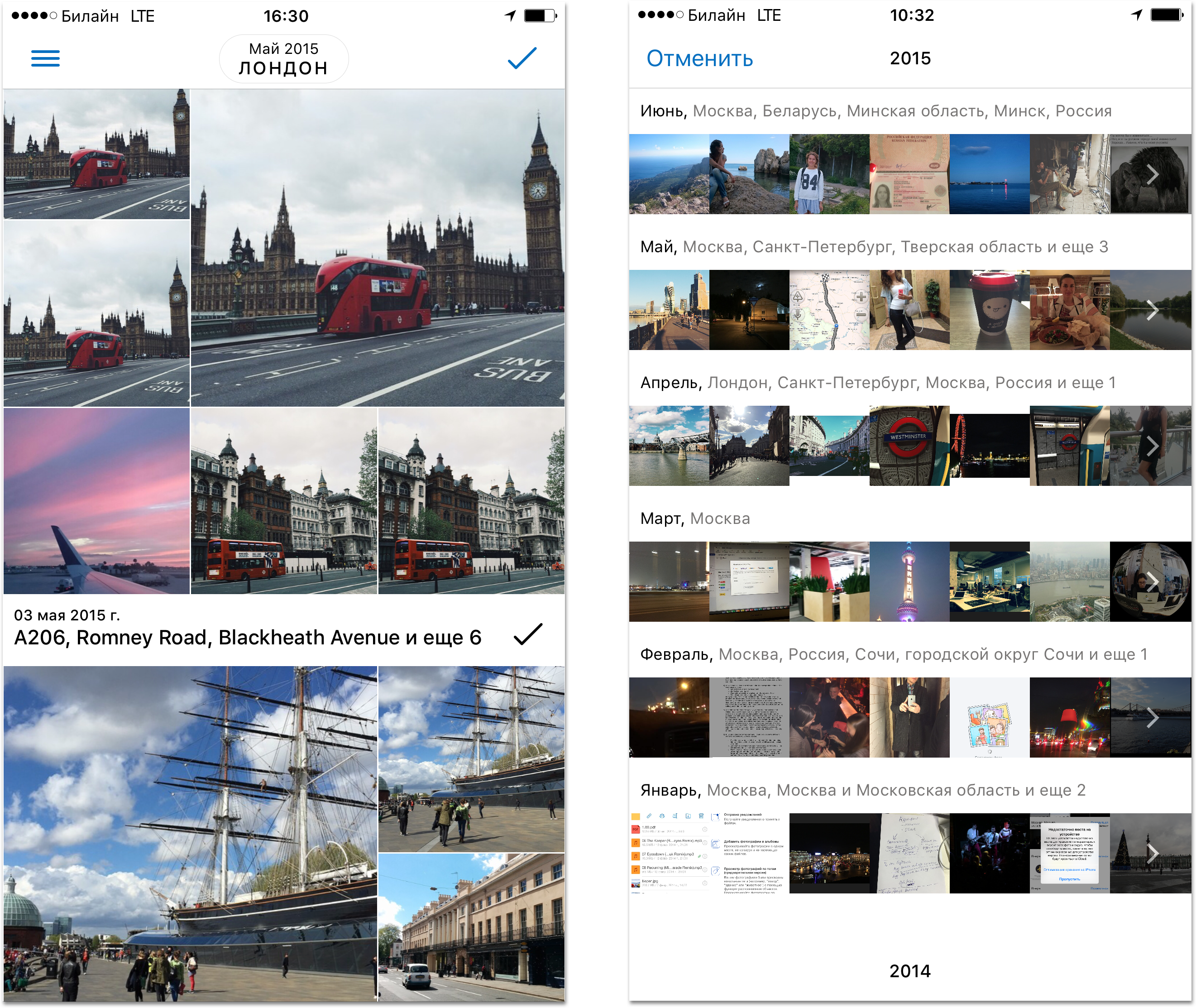Show more March photos via chevron
This screenshot has width=1196, height=1008.
pos(1153,582)
